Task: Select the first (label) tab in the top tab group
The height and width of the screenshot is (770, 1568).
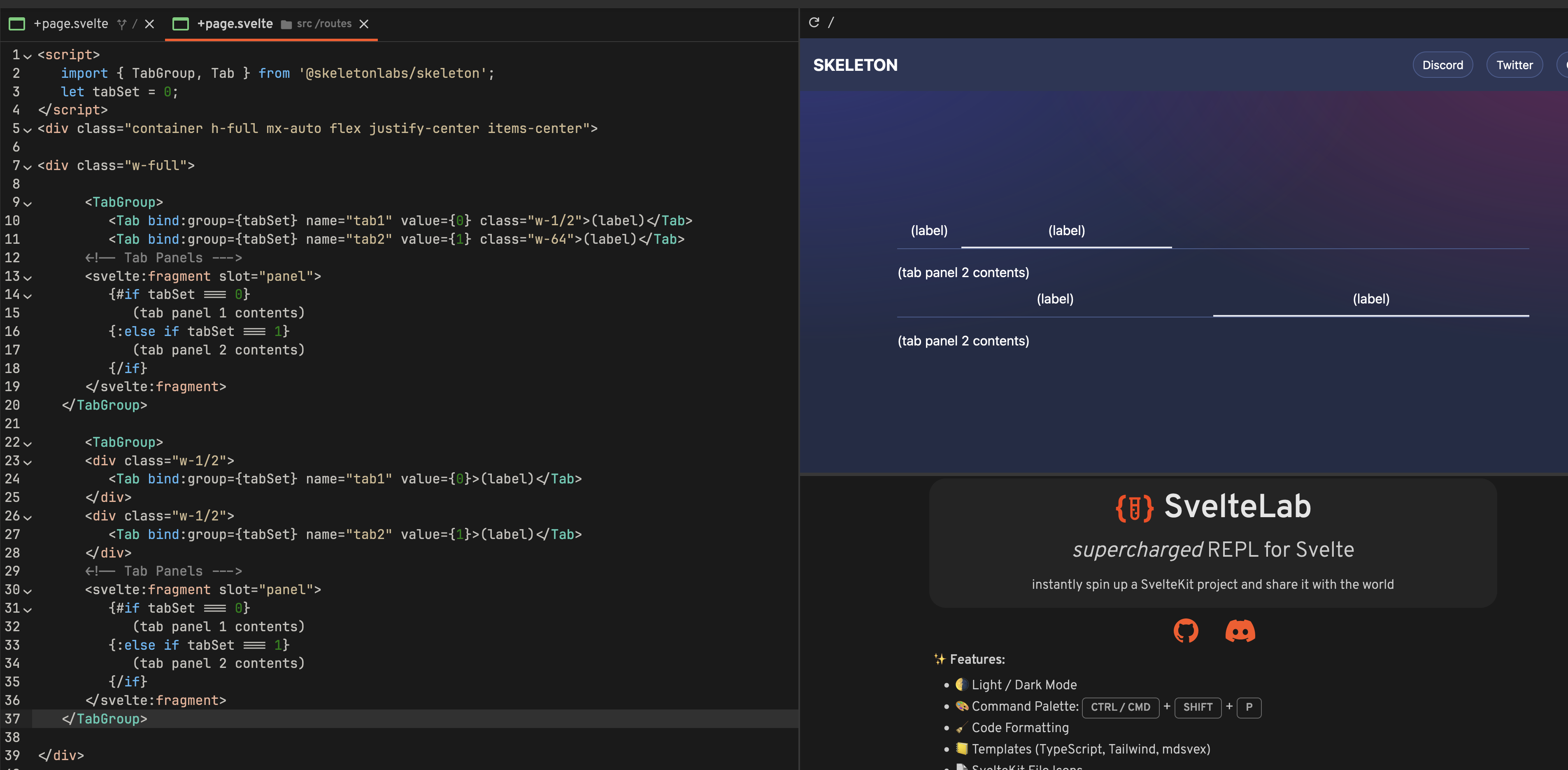Action: coord(929,230)
